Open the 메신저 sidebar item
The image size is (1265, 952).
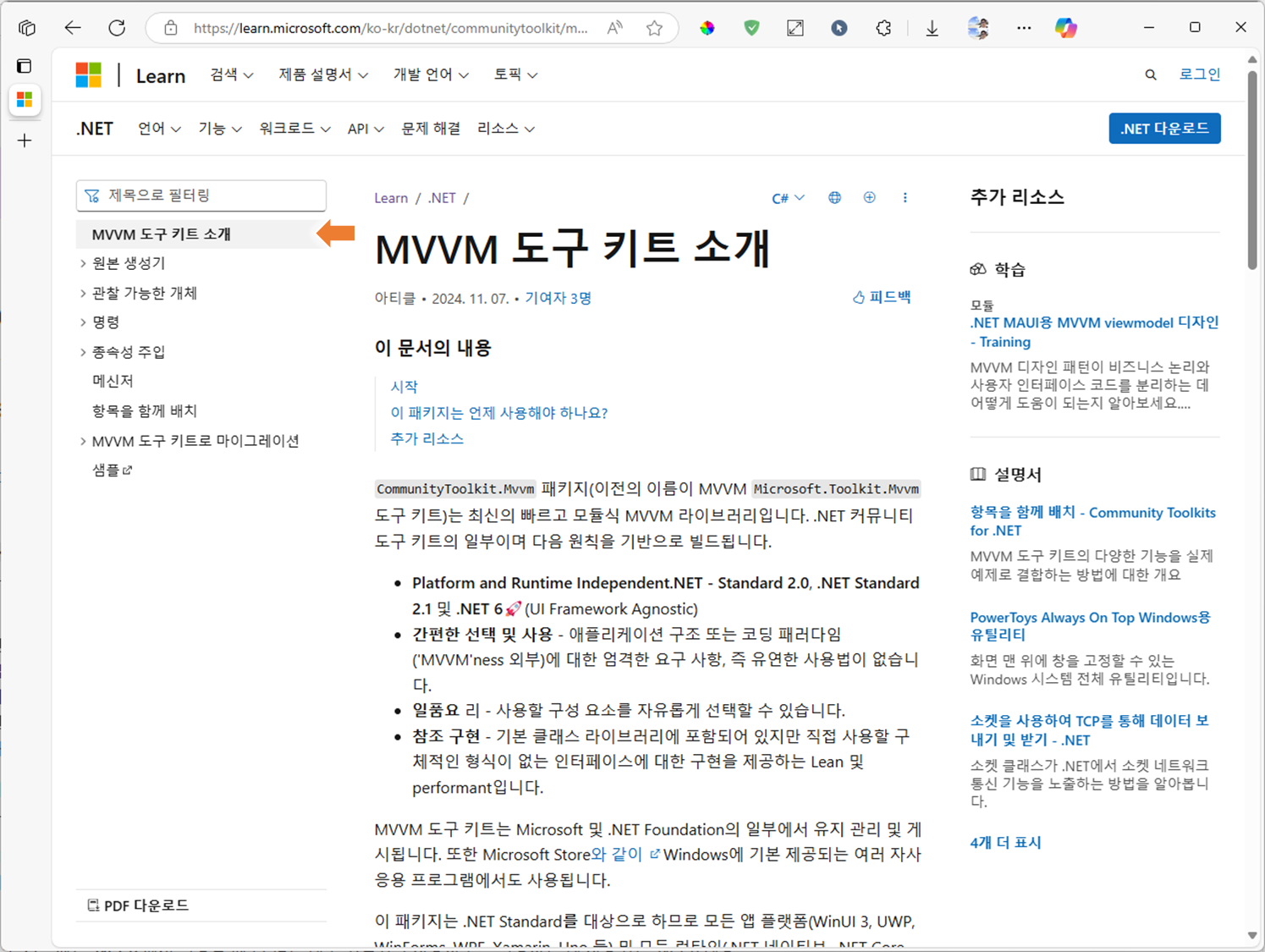click(113, 381)
